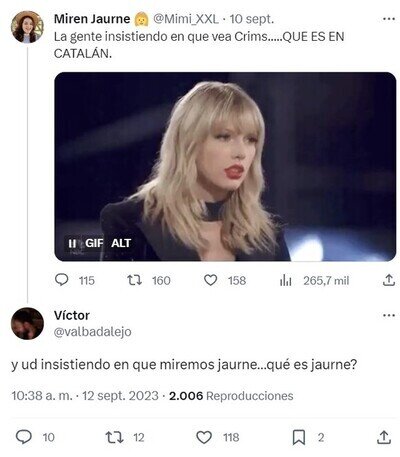Like Víctor's reply with 118 likes
Viewport: 400px width, 457px height.
(204, 437)
